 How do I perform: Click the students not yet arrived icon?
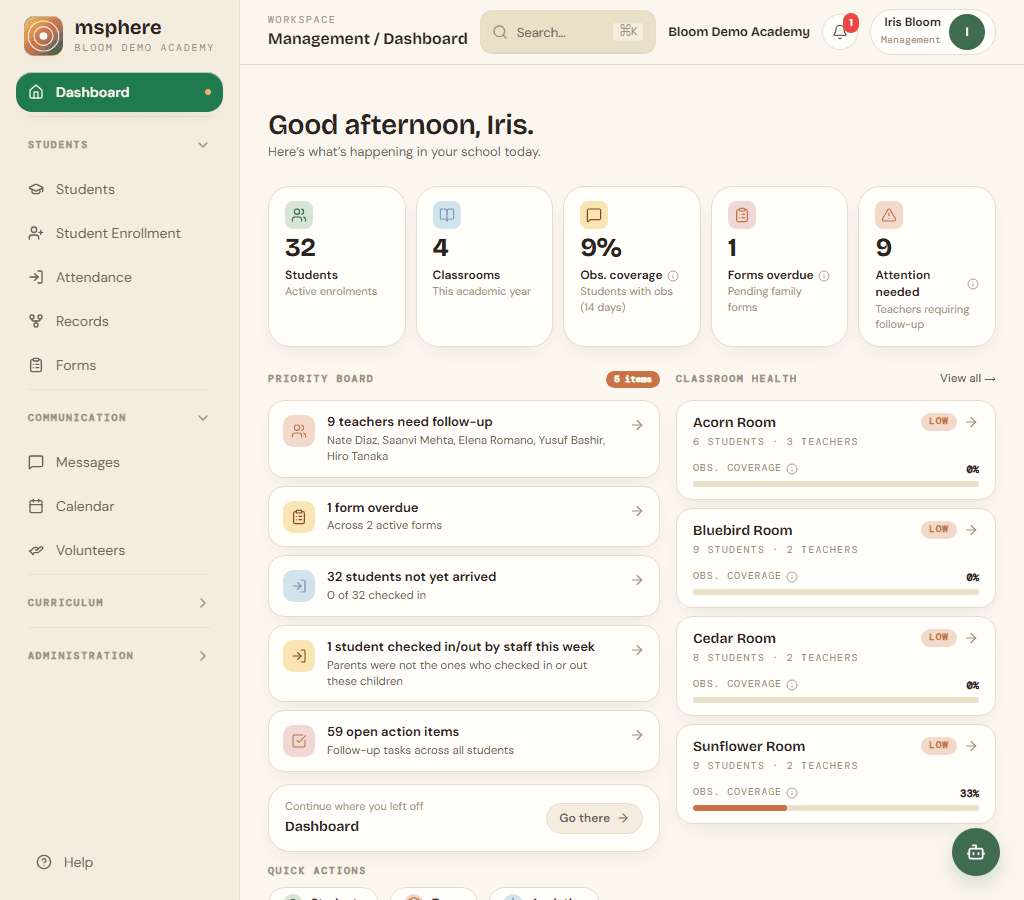pyautogui.click(x=299, y=586)
